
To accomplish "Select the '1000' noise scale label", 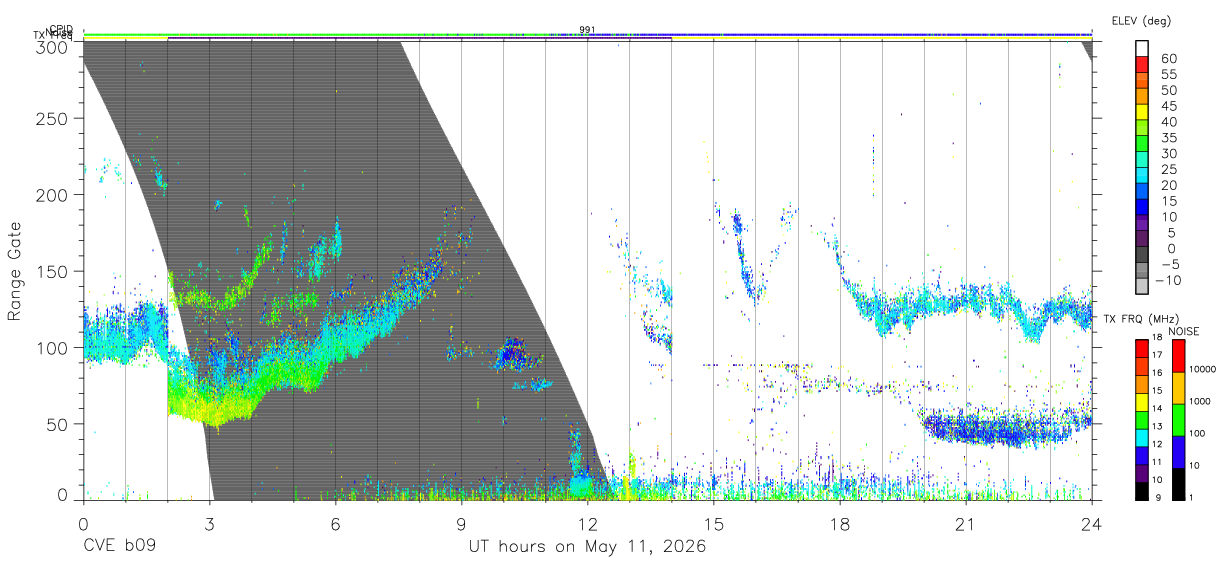I will click(1201, 401).
